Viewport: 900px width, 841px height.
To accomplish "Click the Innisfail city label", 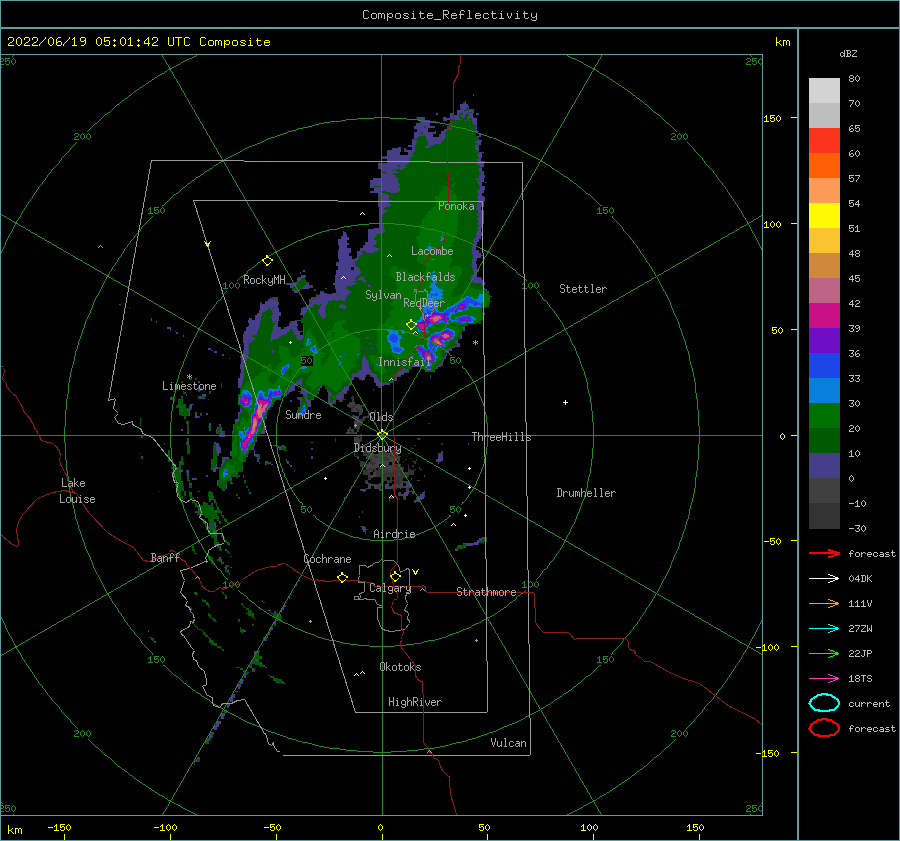I will pos(404,362).
